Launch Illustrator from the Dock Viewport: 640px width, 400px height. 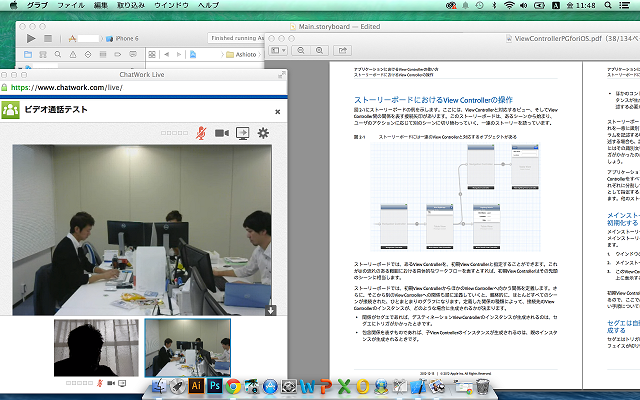pos(196,385)
